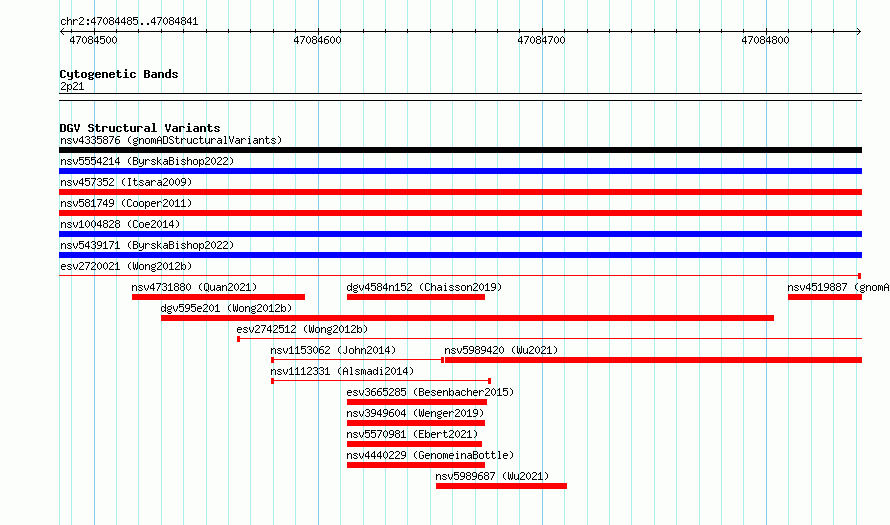
Task: Click the Cytogenetic Bands track heading
Action: pos(119,74)
